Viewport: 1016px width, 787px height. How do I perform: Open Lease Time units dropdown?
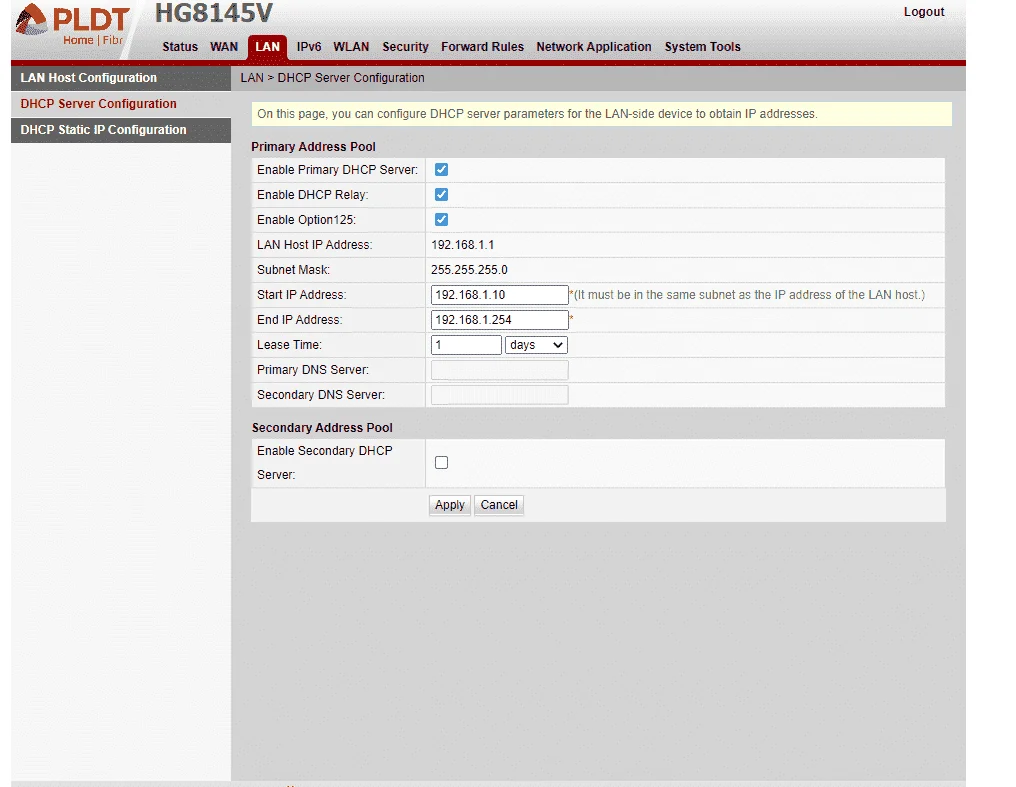pyautogui.click(x=537, y=345)
